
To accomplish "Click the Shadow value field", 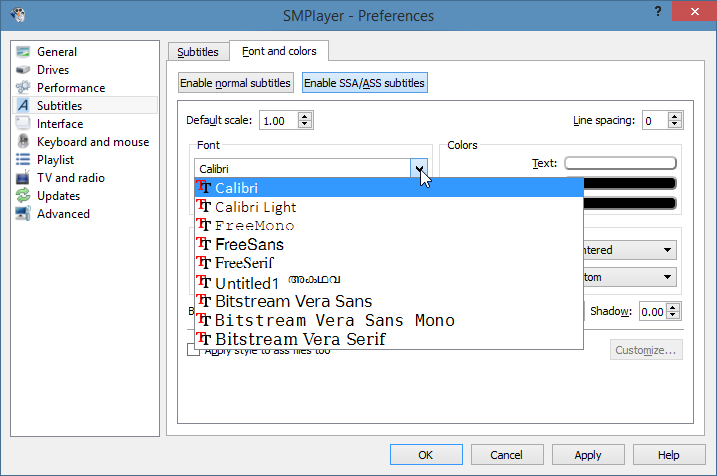I will (x=653, y=311).
